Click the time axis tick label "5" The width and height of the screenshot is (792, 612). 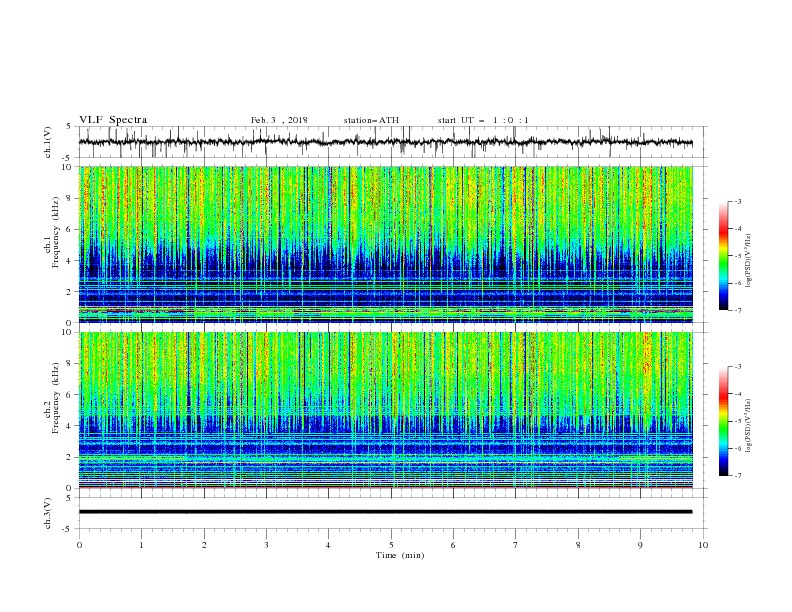click(x=391, y=545)
